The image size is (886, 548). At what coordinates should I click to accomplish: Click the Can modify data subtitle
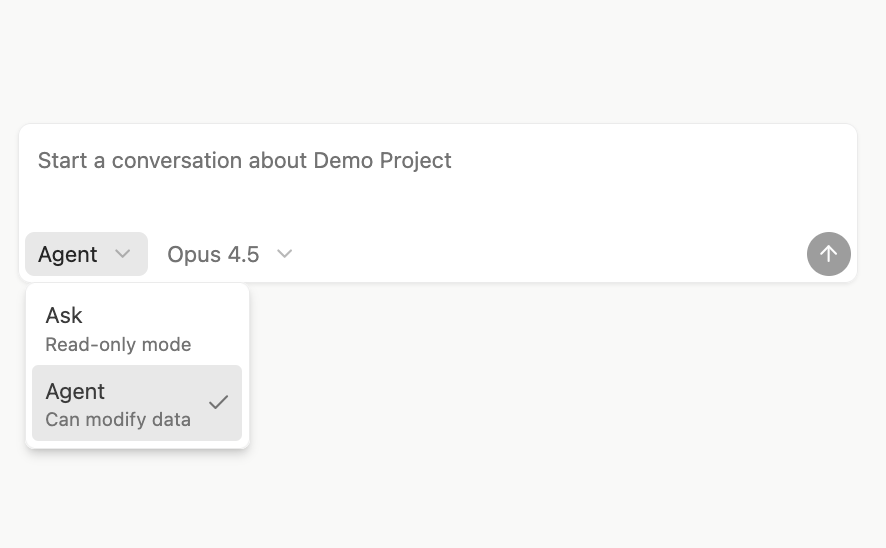pos(118,419)
